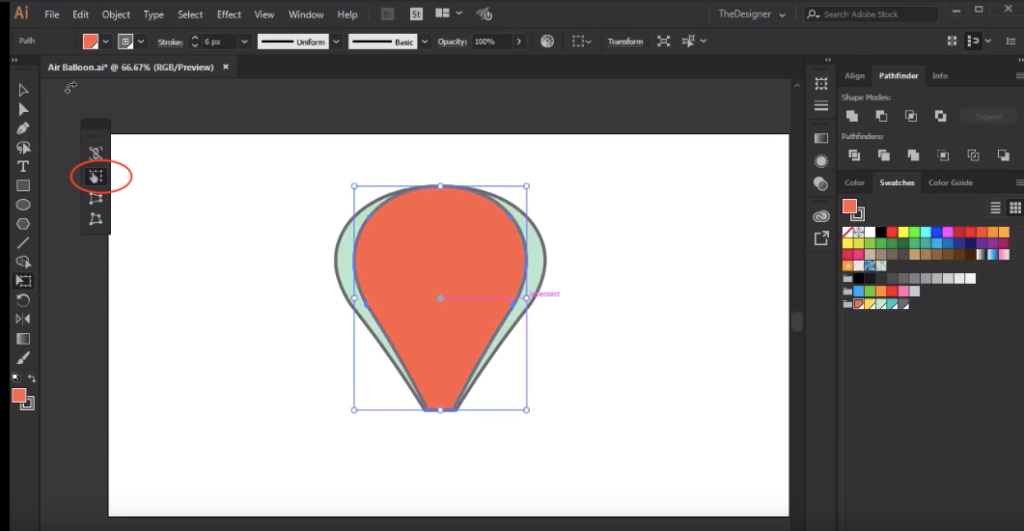
Task: Select the Type tool
Action: click(x=23, y=166)
